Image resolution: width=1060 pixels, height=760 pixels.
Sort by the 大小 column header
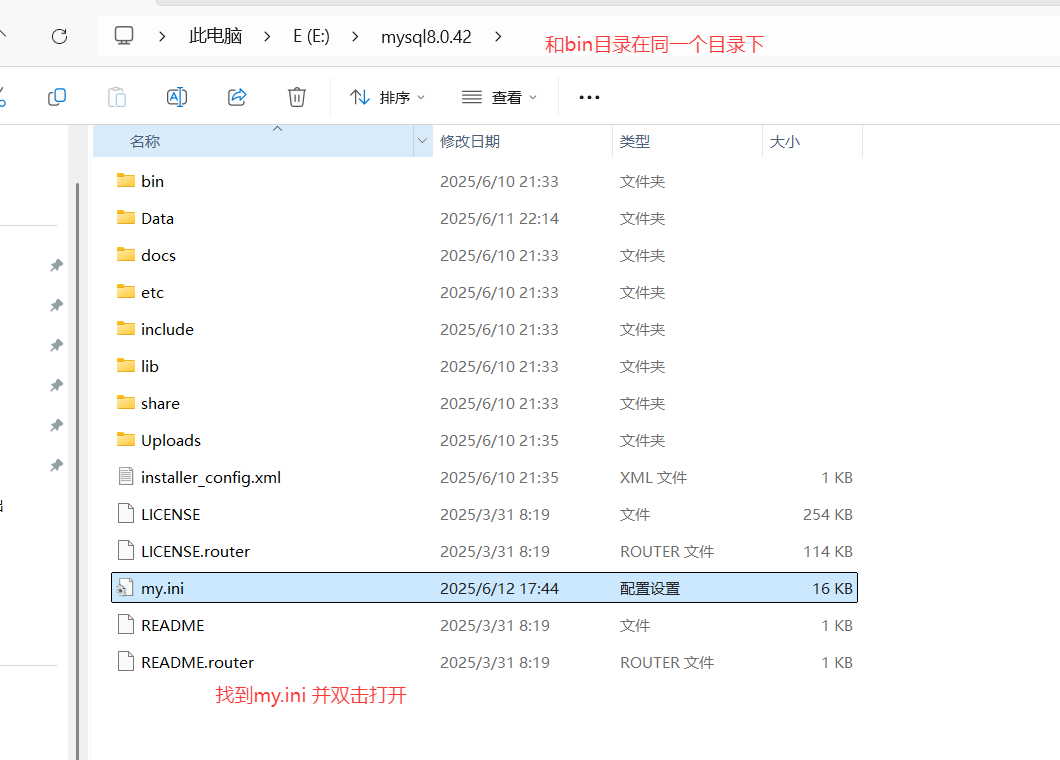[x=785, y=141]
